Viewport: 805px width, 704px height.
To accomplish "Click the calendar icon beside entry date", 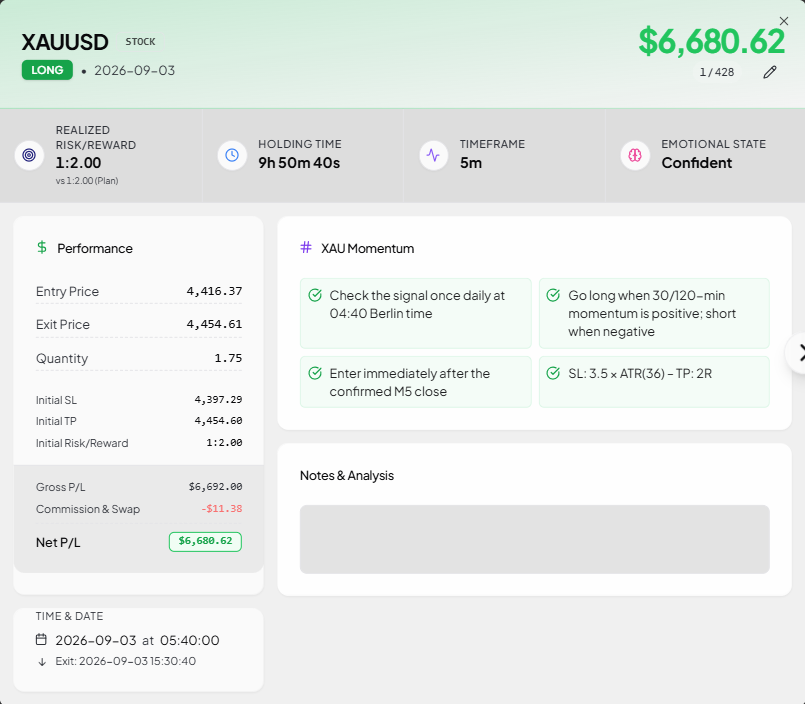I will [x=41, y=639].
